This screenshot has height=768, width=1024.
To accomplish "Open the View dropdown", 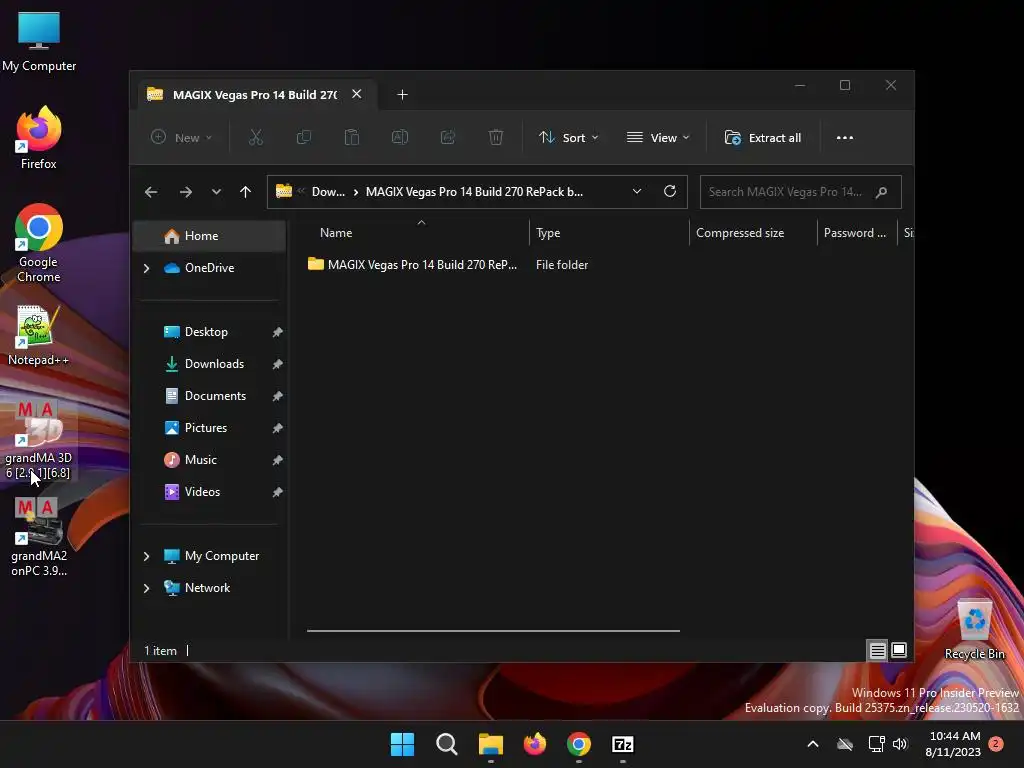I will point(658,138).
